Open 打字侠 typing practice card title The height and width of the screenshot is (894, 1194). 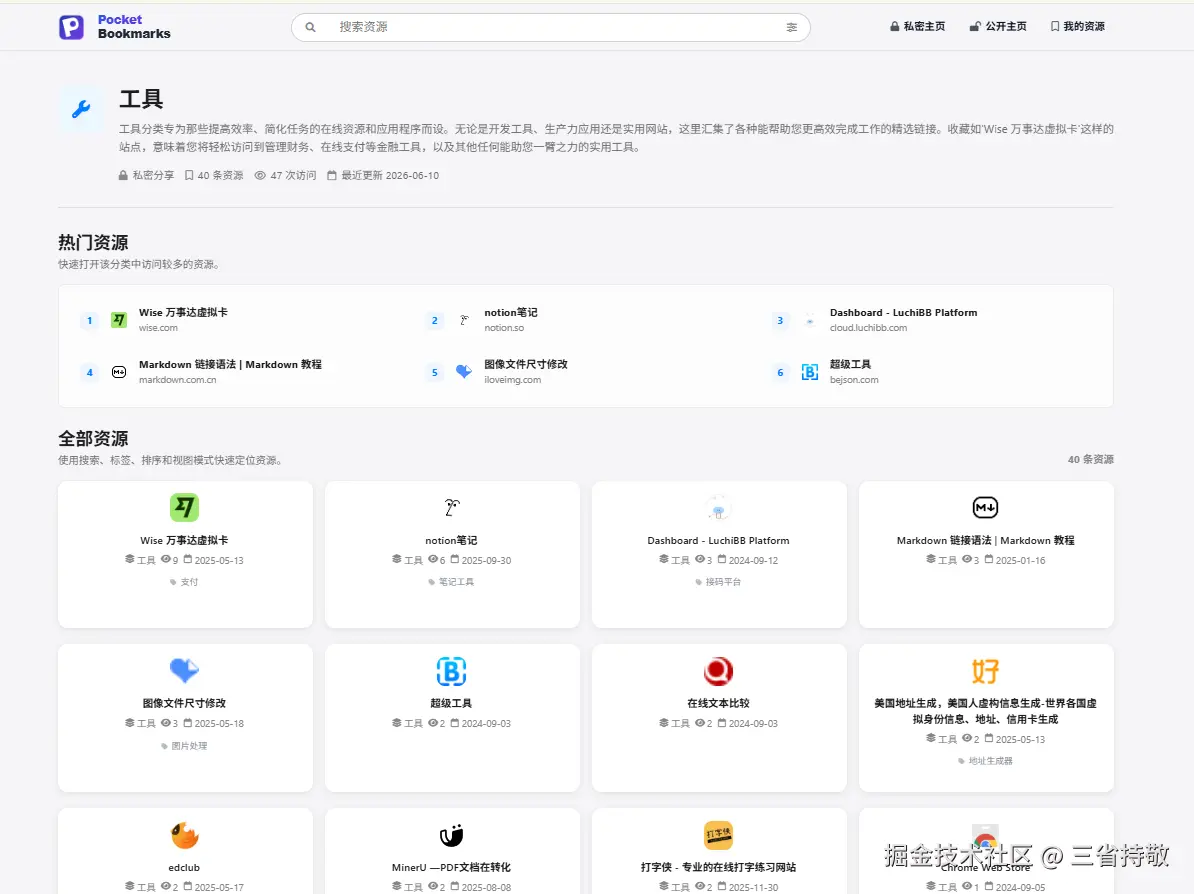coord(718,867)
